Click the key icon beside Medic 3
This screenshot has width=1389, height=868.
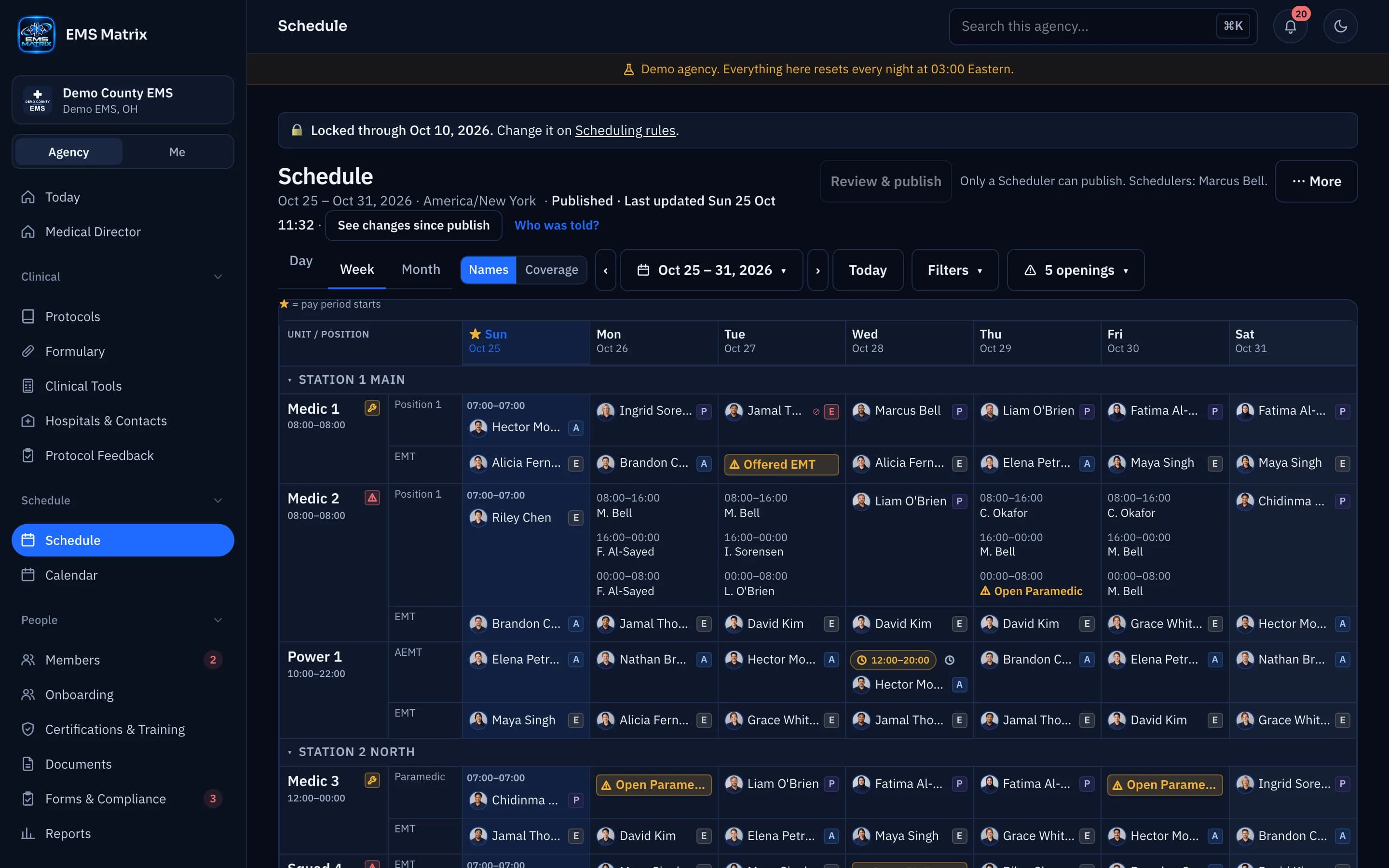pos(372,780)
